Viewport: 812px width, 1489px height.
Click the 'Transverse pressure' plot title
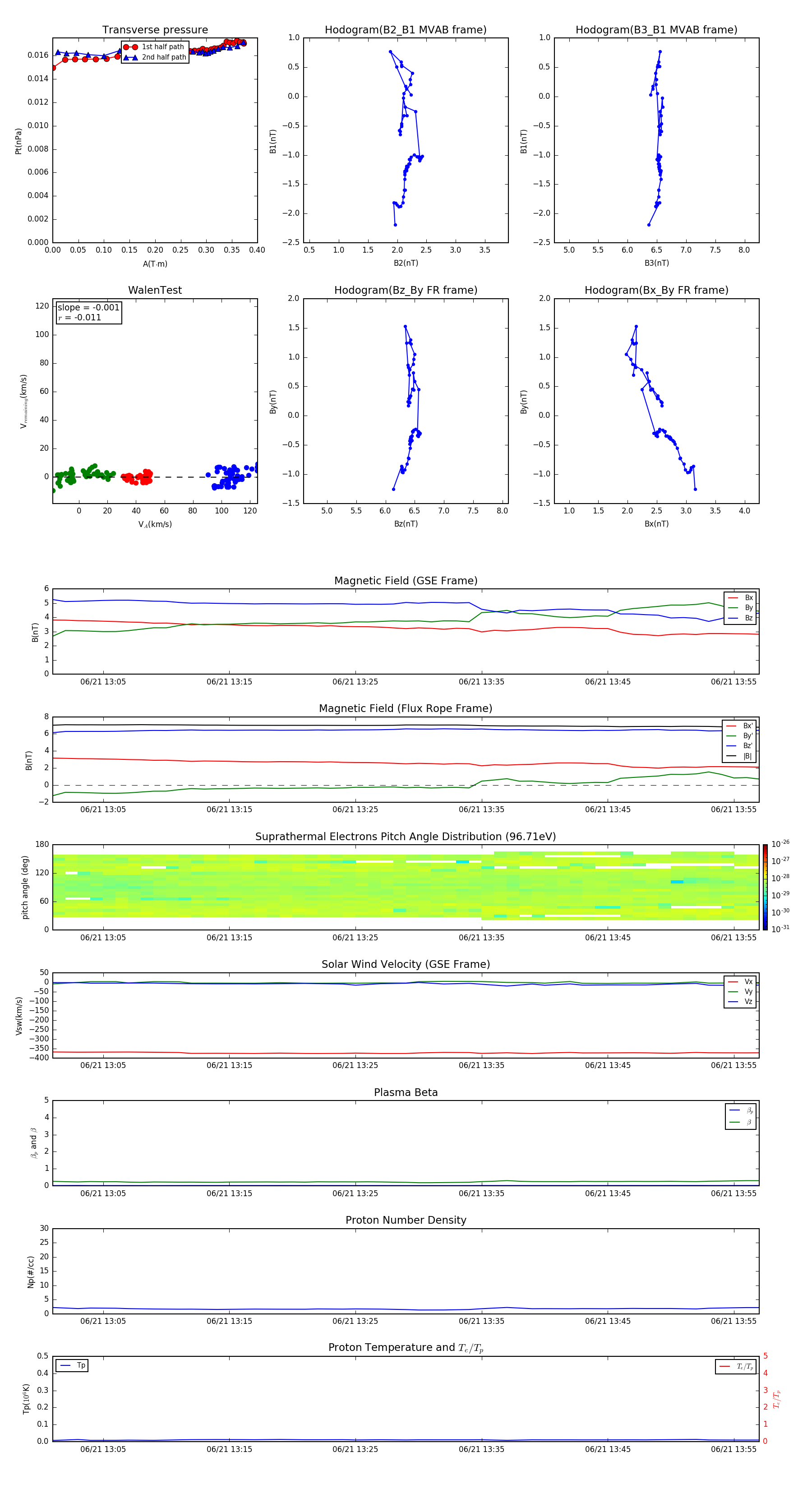click(155, 30)
